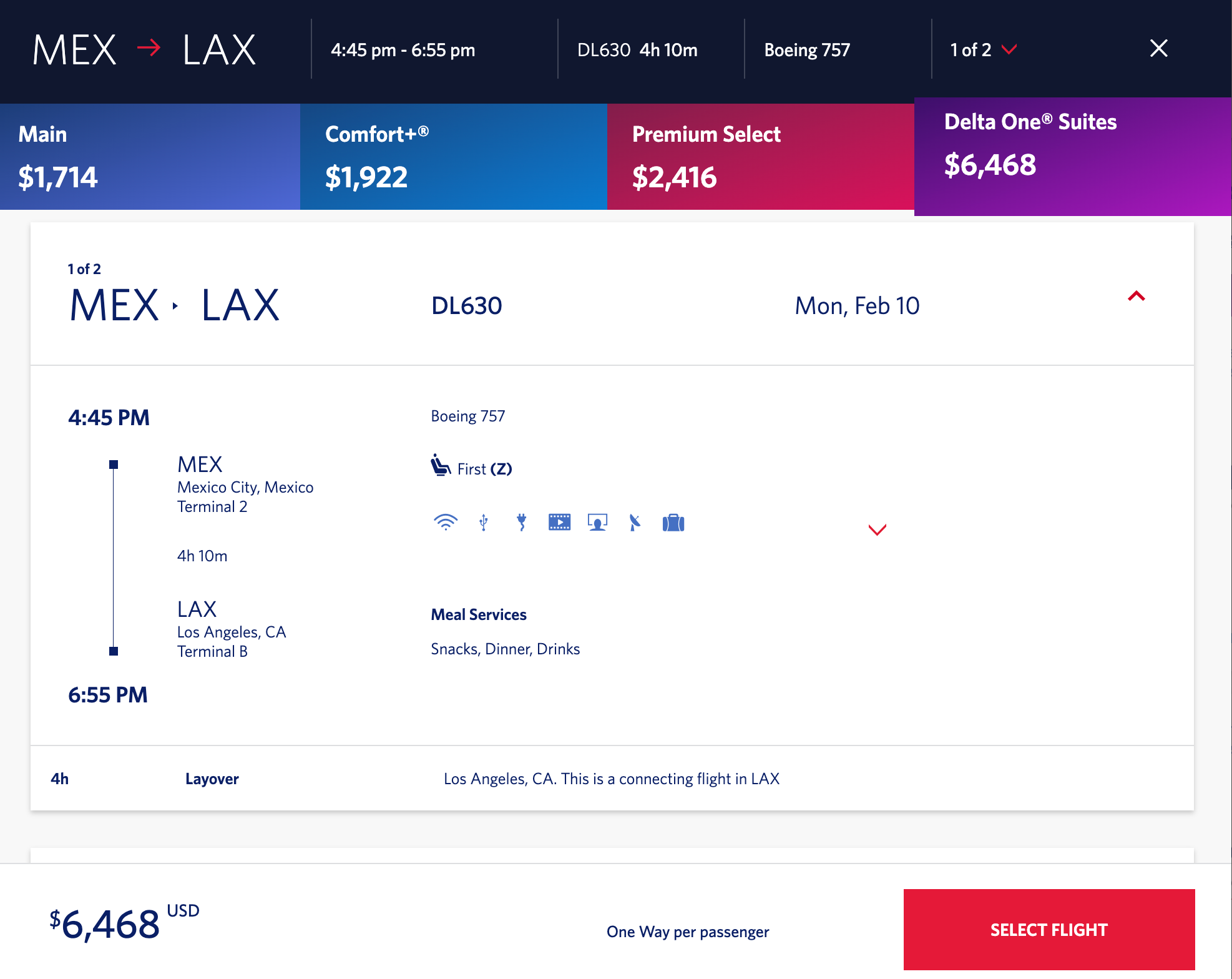Click the power outlet plug icon

(x=522, y=522)
